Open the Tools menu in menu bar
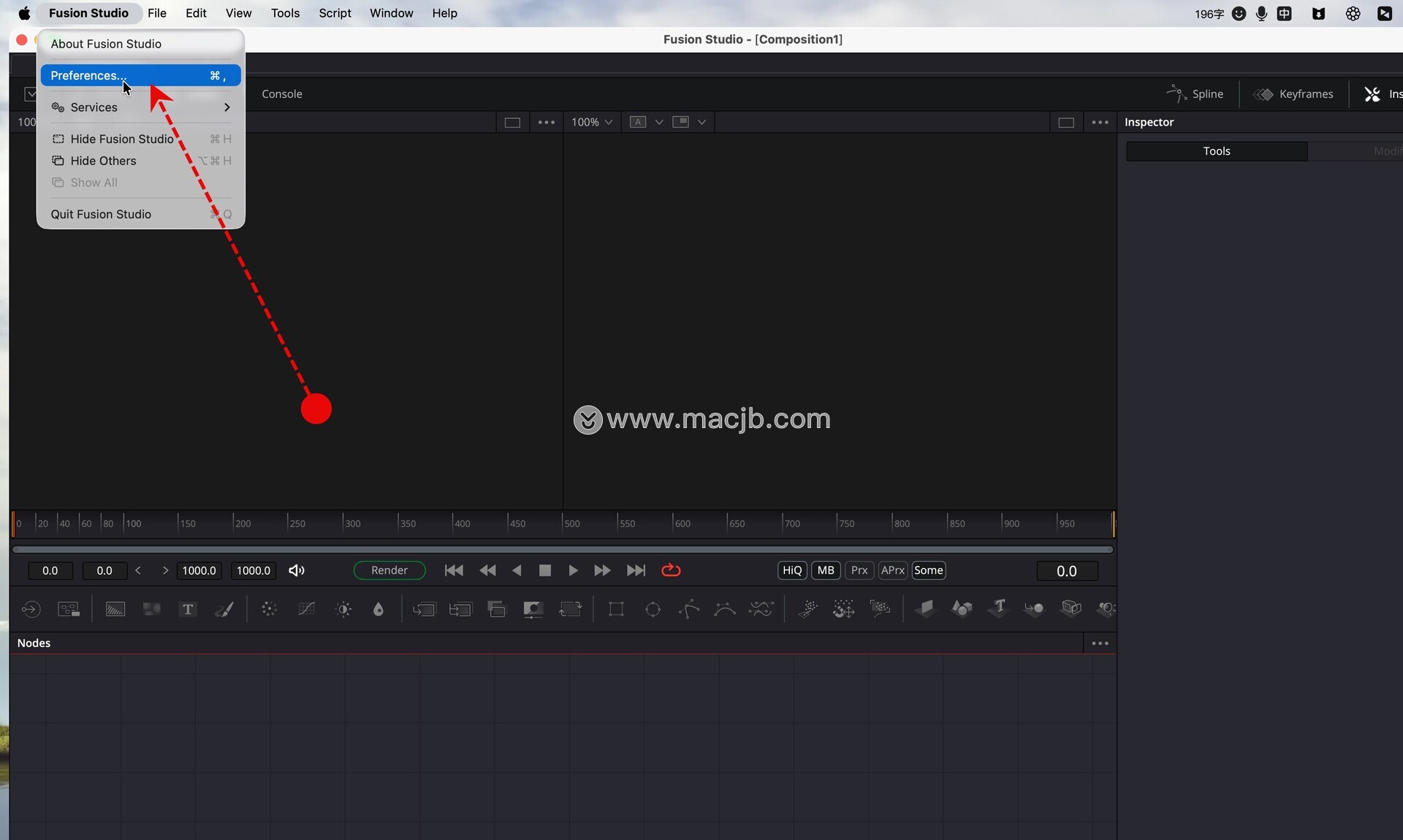Screen dimensions: 1403x840 click(x=285, y=13)
